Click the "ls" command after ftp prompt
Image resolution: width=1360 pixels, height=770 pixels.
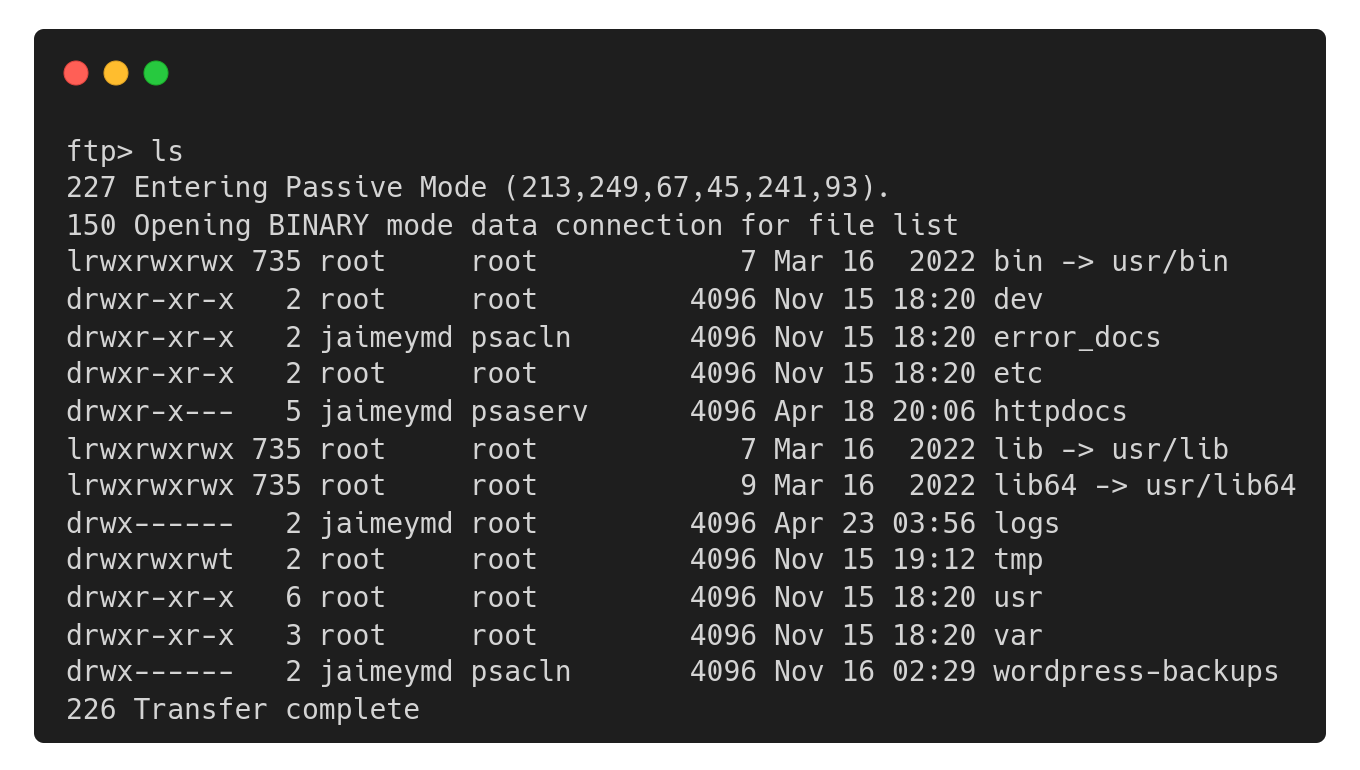tap(167, 151)
